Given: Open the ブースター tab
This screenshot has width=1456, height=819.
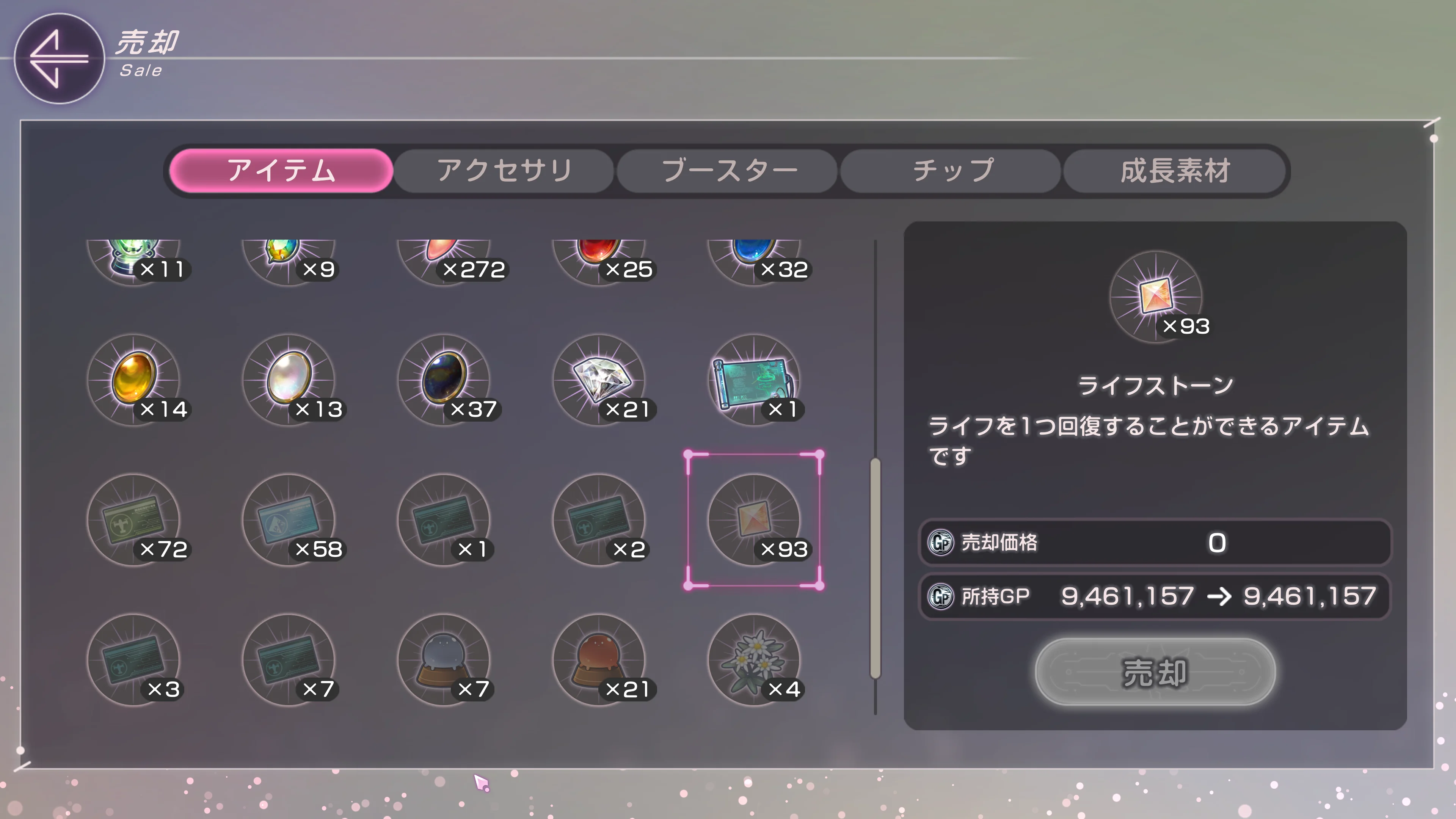Looking at the screenshot, I should [x=728, y=171].
